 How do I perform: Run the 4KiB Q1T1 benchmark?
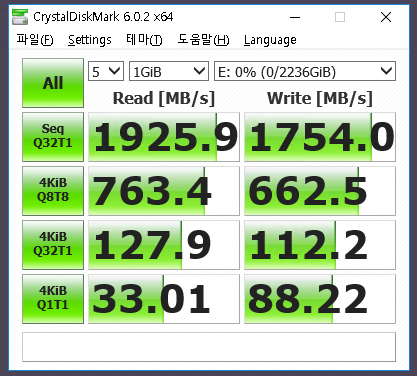53,299
